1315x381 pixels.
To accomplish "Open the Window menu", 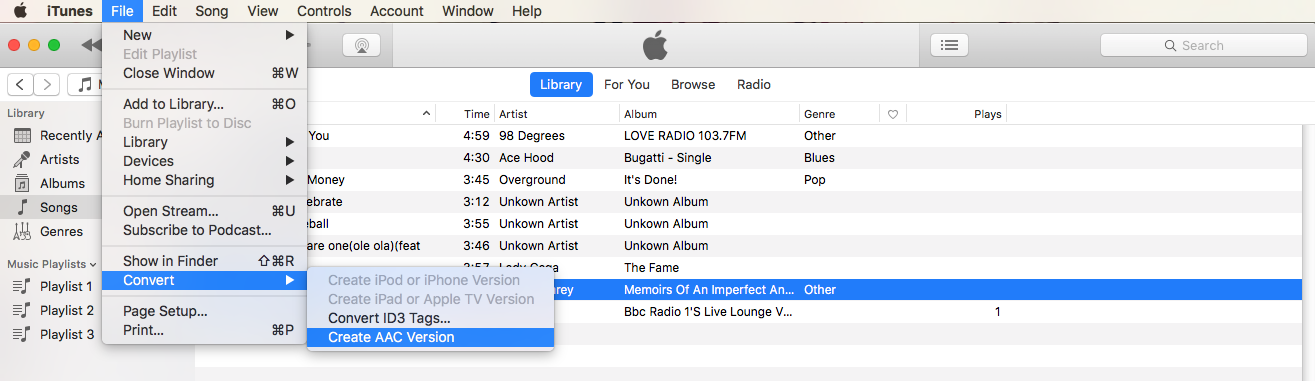I will tap(468, 11).
